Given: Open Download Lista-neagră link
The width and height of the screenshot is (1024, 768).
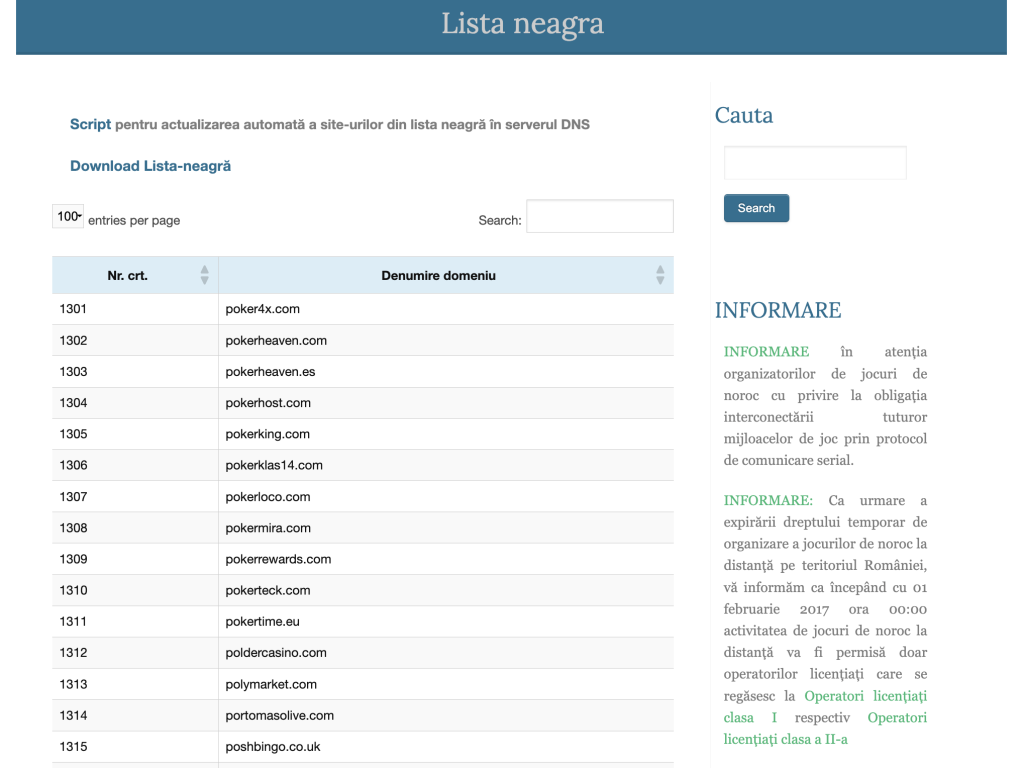Looking at the screenshot, I should tap(150, 166).
